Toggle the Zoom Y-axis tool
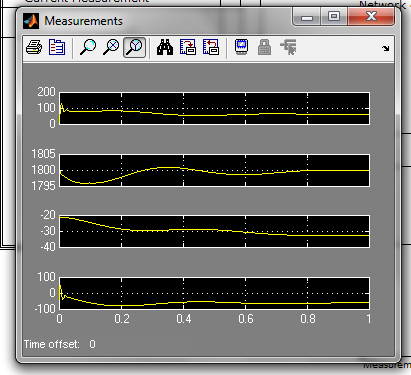Viewport: 411px width, 375px height. tap(134, 47)
